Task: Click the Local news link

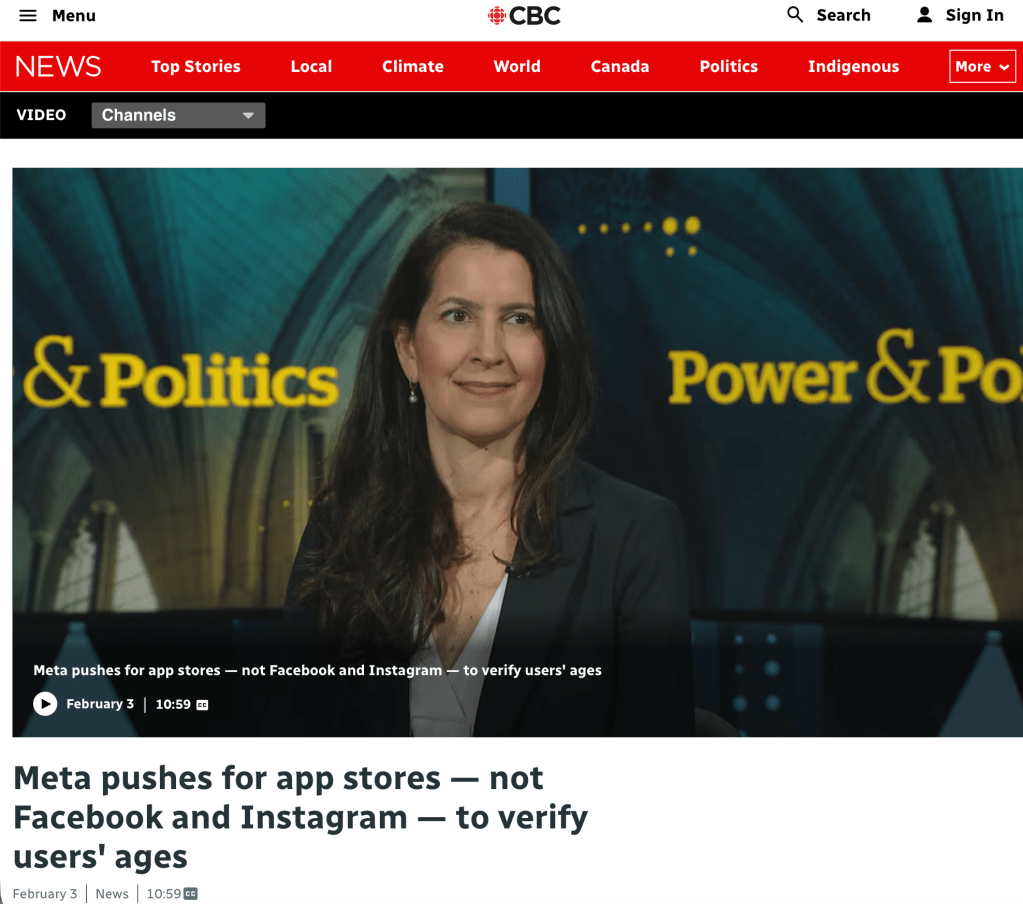Action: [x=311, y=67]
